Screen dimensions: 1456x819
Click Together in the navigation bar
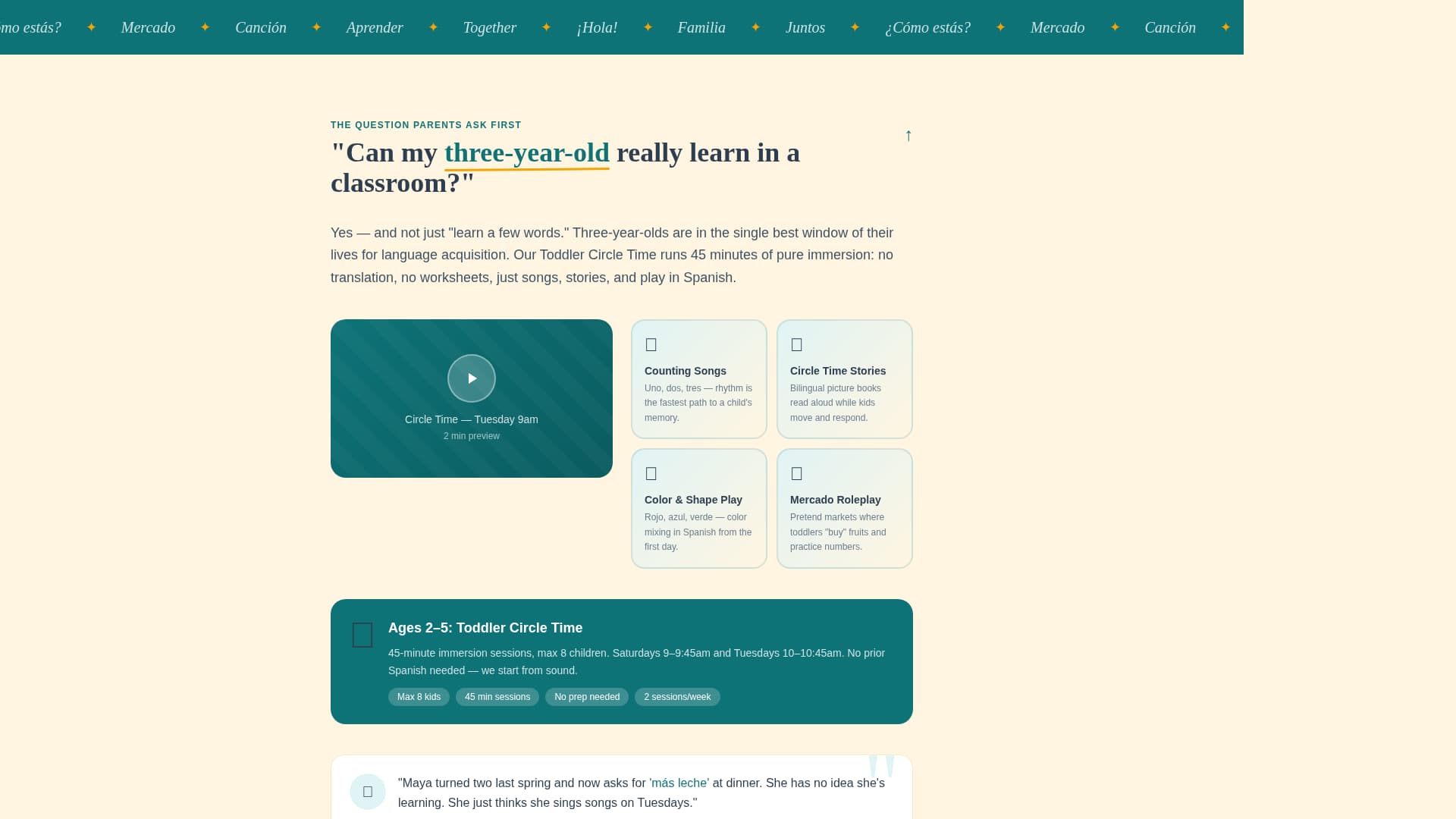point(490,27)
